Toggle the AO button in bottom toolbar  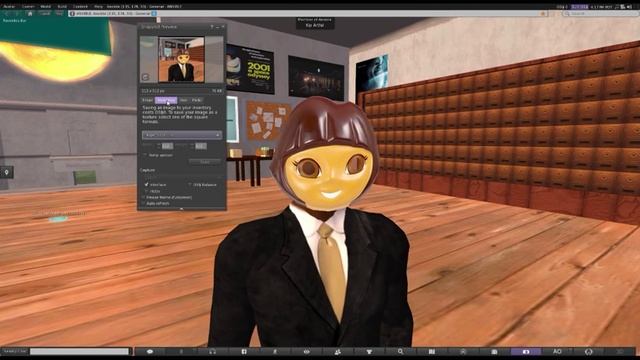[557, 351]
